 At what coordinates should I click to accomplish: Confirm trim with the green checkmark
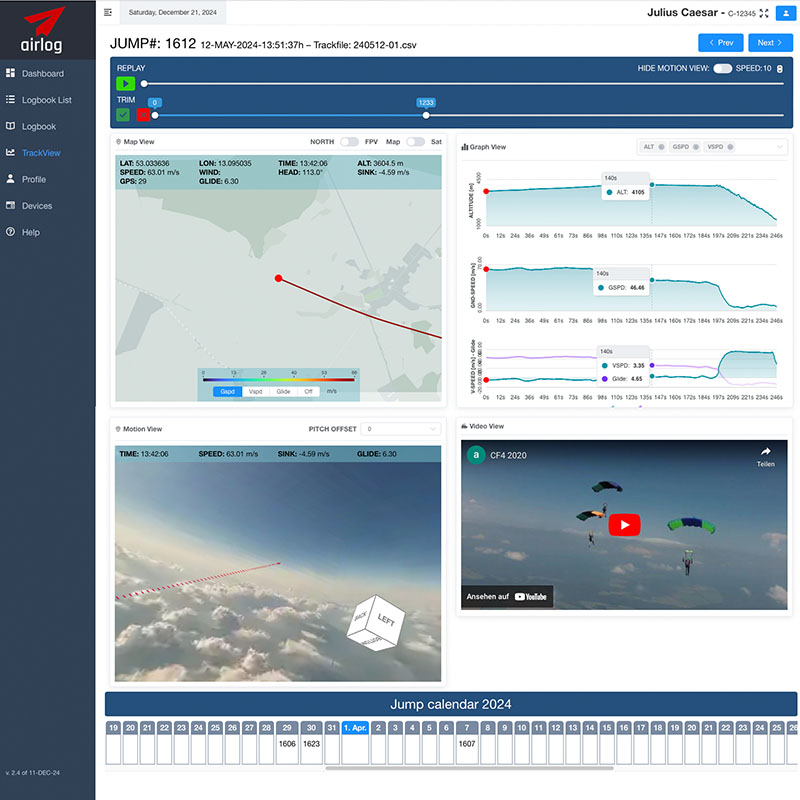coord(123,115)
